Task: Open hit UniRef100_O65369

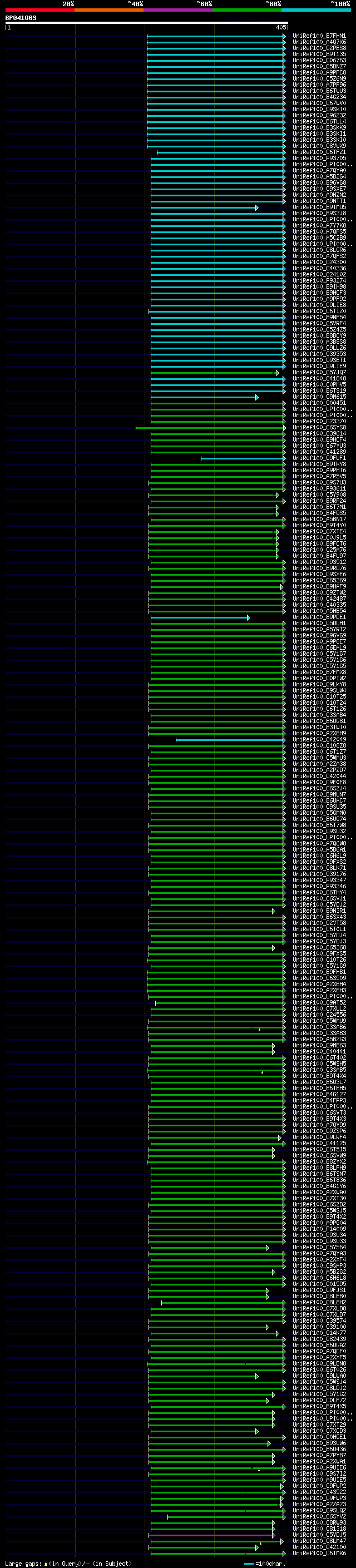Action: pos(319,580)
